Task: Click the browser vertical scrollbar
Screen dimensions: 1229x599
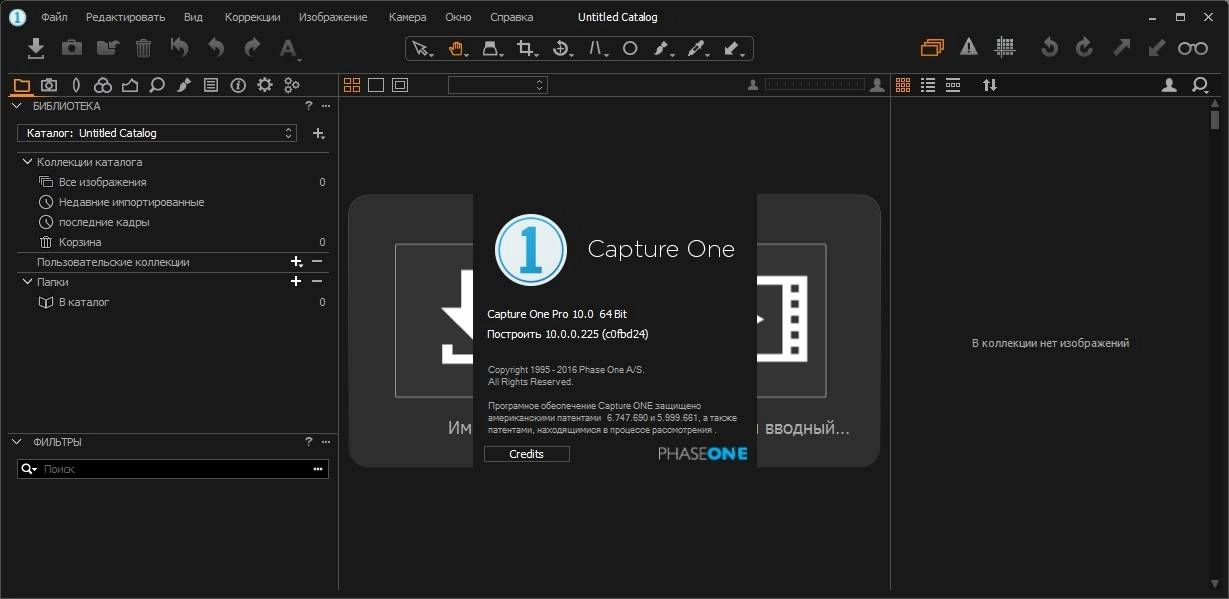Action: click(x=1215, y=118)
